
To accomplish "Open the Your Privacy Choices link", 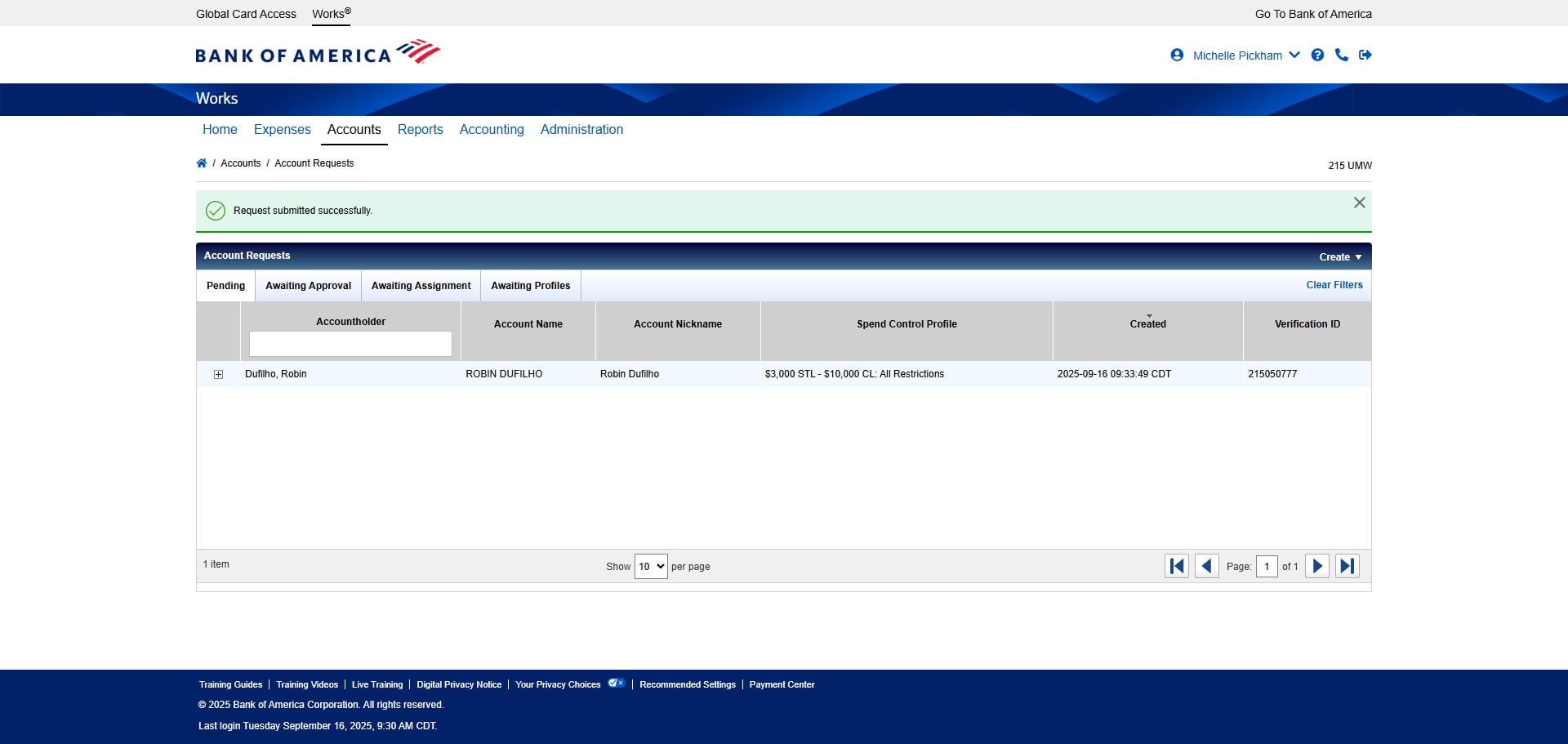I will coord(558,684).
